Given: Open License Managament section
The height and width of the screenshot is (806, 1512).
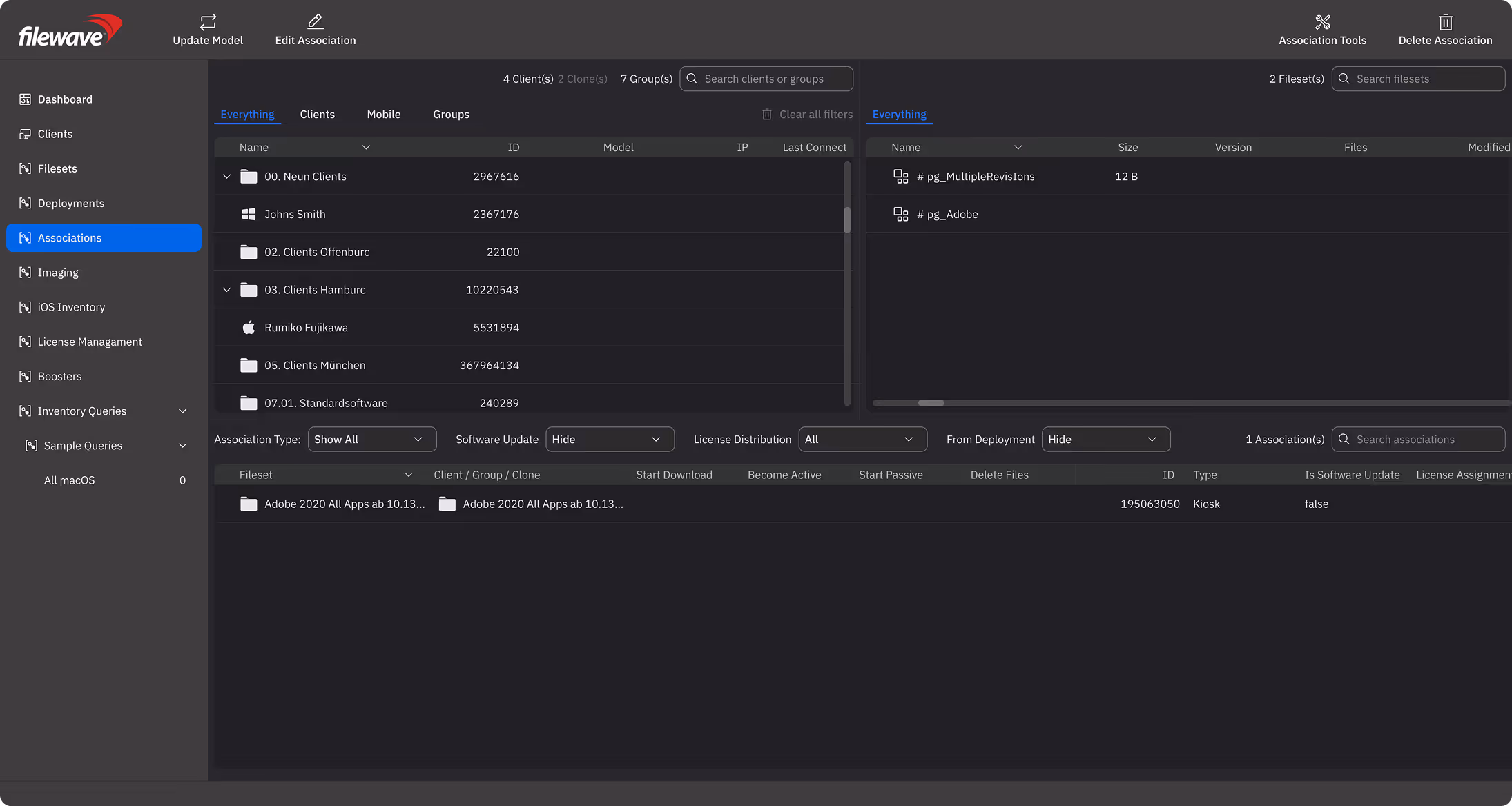Looking at the screenshot, I should coord(90,341).
